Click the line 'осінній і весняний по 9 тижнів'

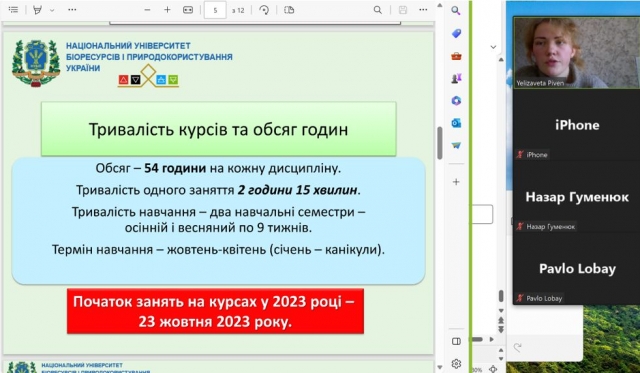(x=218, y=228)
